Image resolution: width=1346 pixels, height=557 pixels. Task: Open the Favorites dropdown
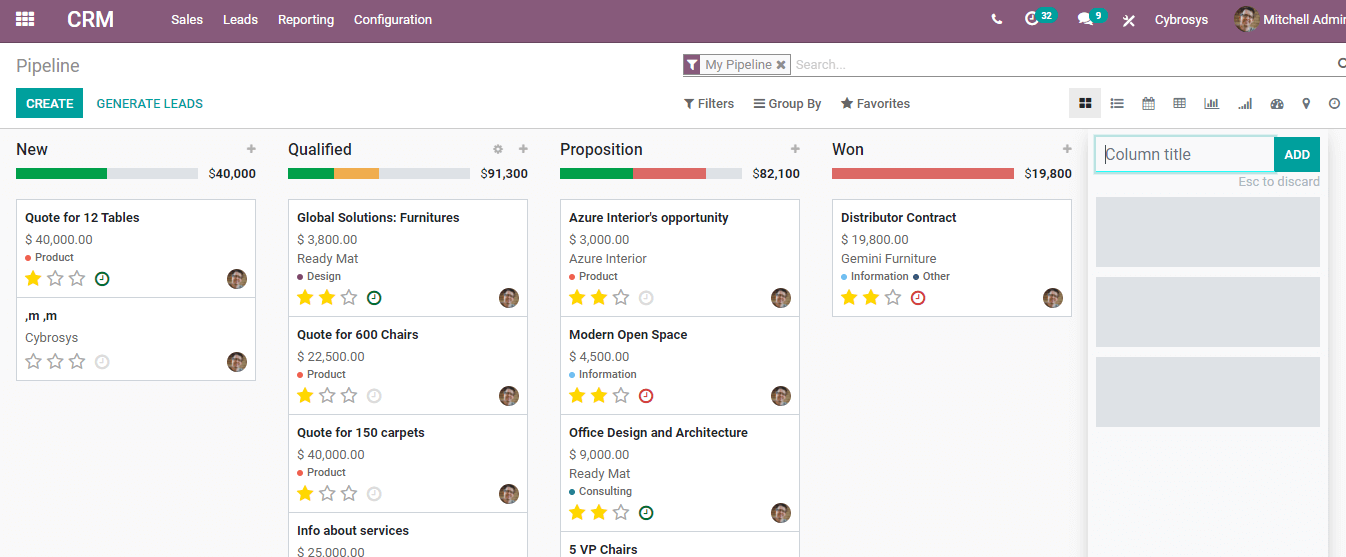pos(875,104)
